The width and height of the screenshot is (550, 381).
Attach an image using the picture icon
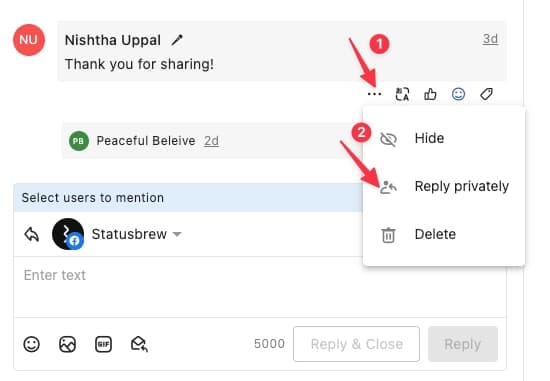tap(67, 344)
